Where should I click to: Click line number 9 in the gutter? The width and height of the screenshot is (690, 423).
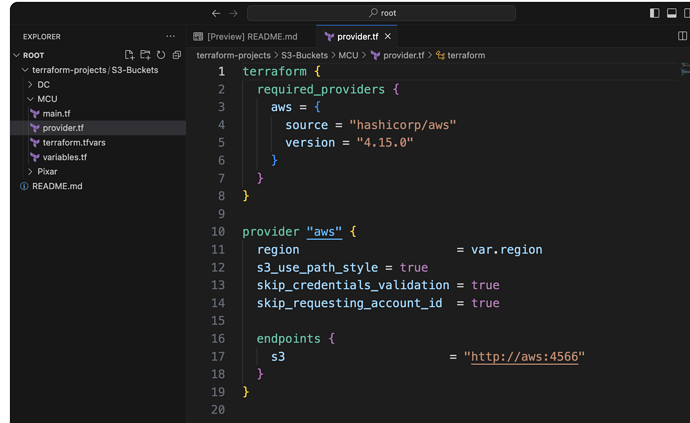[221, 214]
